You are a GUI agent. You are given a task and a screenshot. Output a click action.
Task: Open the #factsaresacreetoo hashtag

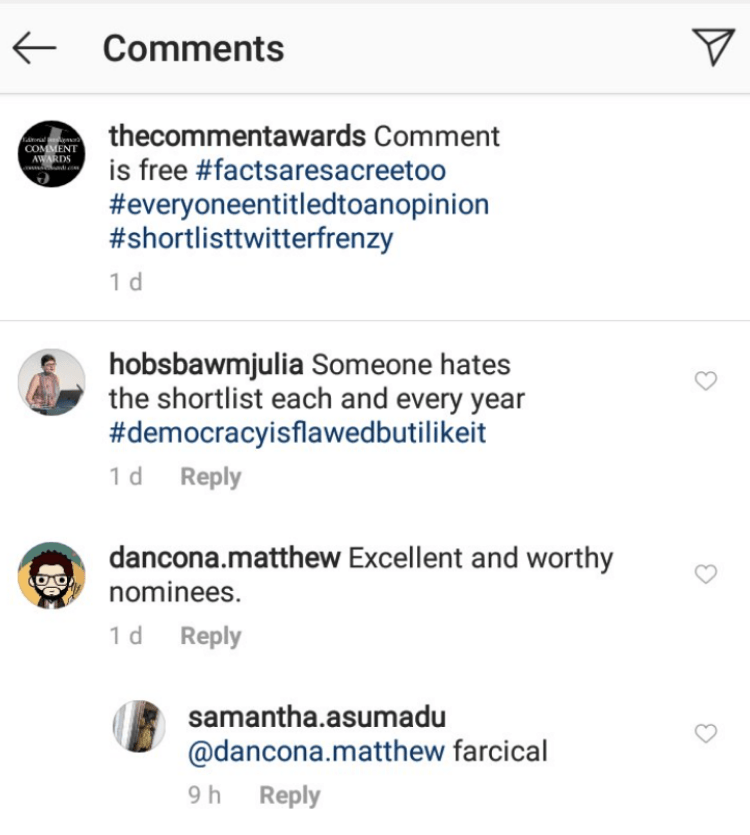320,170
